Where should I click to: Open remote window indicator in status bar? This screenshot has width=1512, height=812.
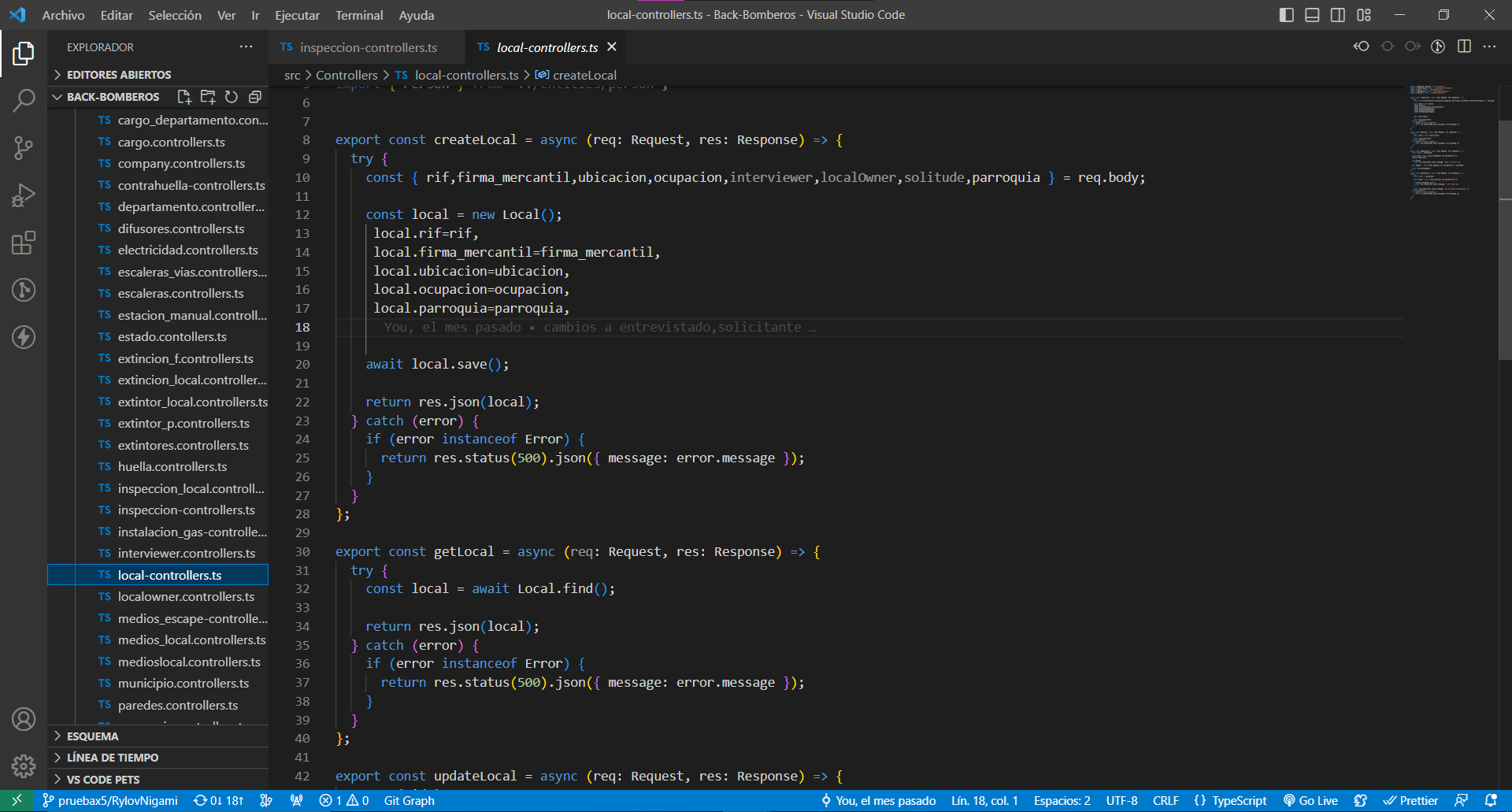pyautogui.click(x=17, y=801)
